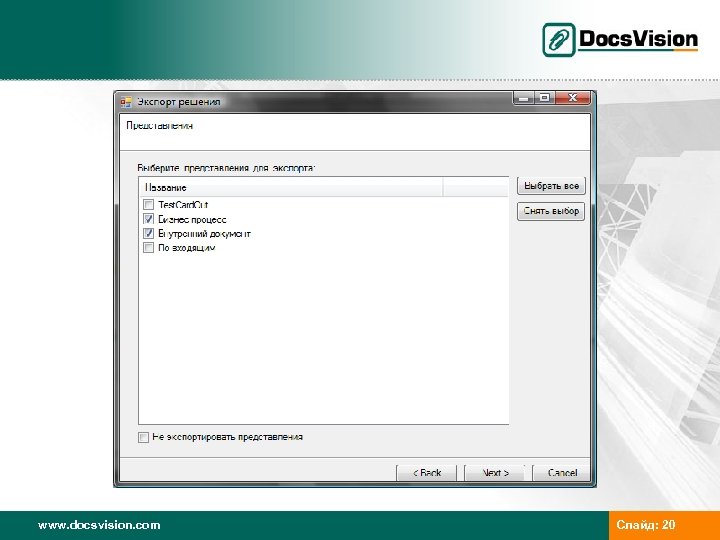
Task: Enable Не экспортировать представления option
Action: (143, 437)
